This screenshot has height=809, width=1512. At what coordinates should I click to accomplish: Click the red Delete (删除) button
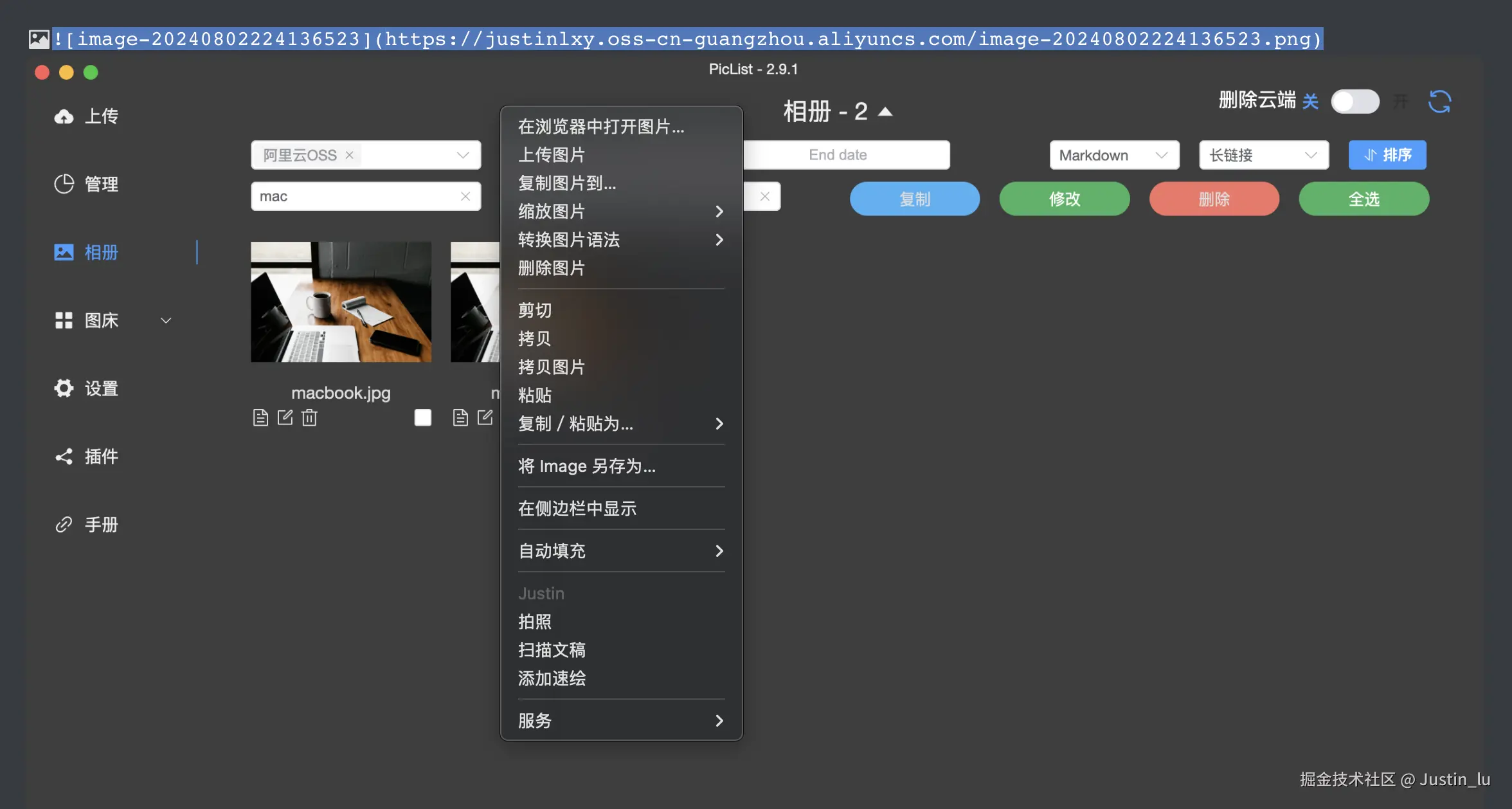pyautogui.click(x=1214, y=199)
